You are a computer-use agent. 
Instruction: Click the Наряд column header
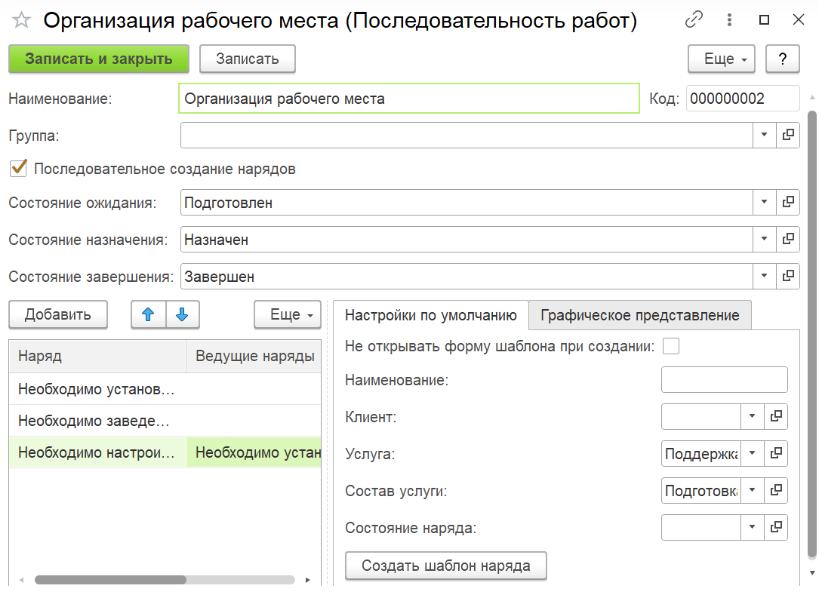tap(98, 356)
